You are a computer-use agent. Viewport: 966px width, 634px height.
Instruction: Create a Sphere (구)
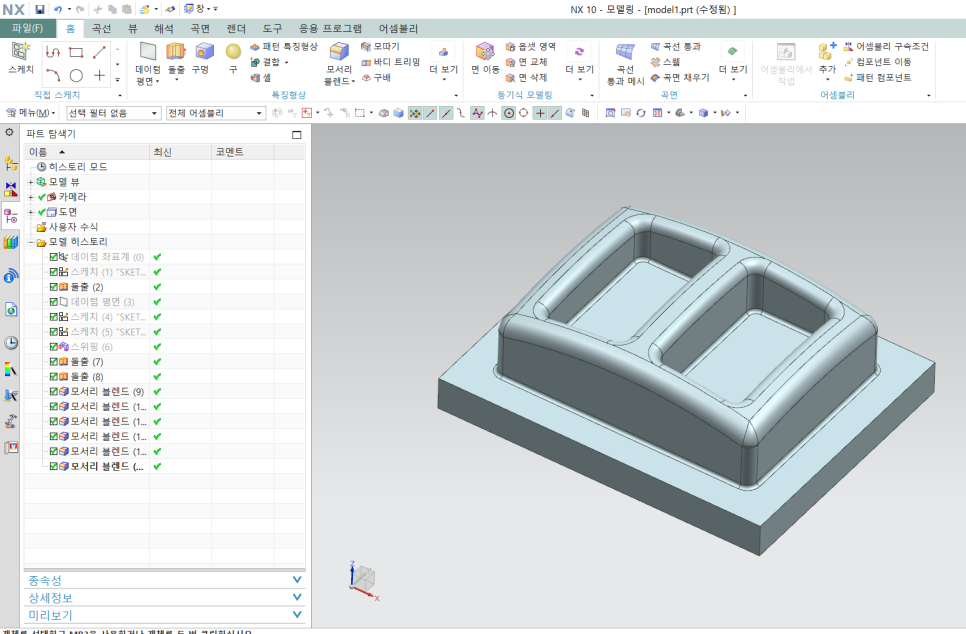click(233, 59)
